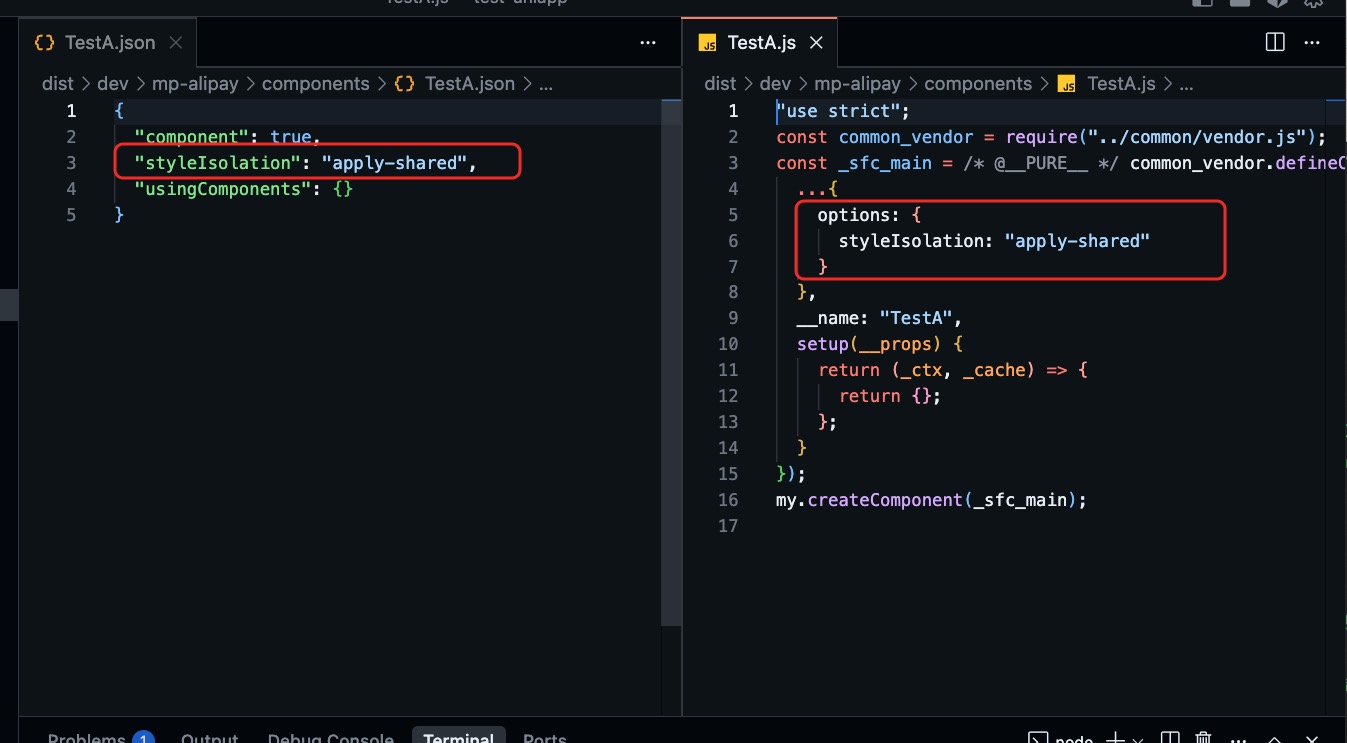Image resolution: width=1347 pixels, height=743 pixels.
Task: Expand 'mp-alipay' breadcrumb in right editor
Action: click(857, 84)
